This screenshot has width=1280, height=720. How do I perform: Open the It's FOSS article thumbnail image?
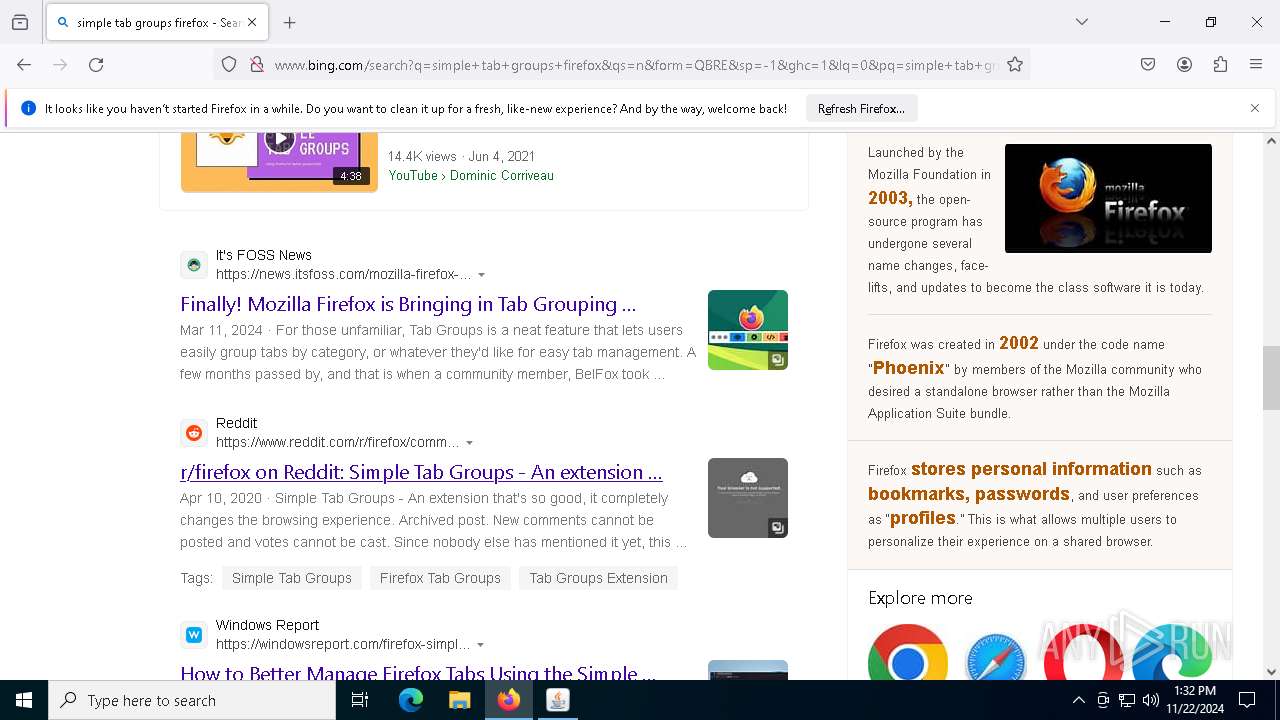748,330
